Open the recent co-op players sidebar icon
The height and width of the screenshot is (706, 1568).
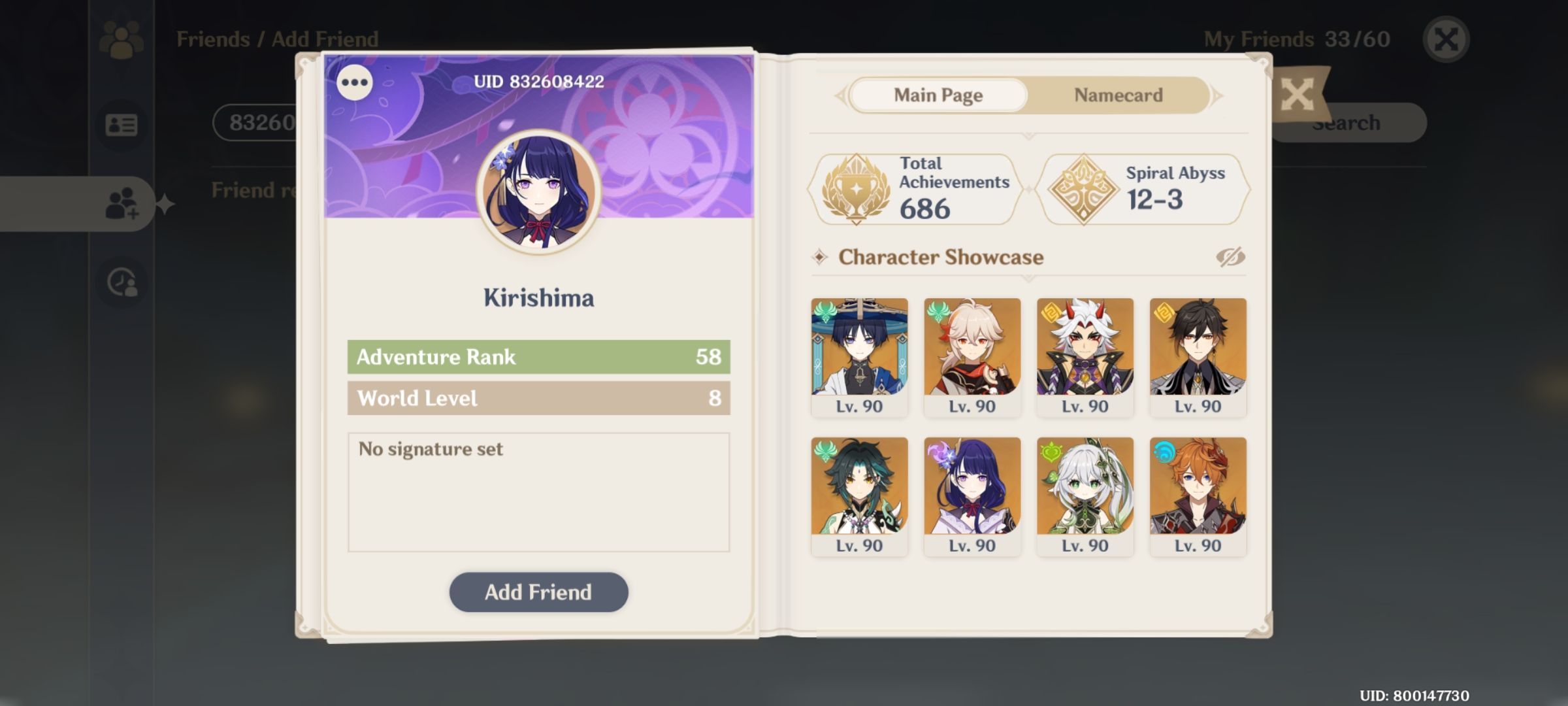point(122,283)
